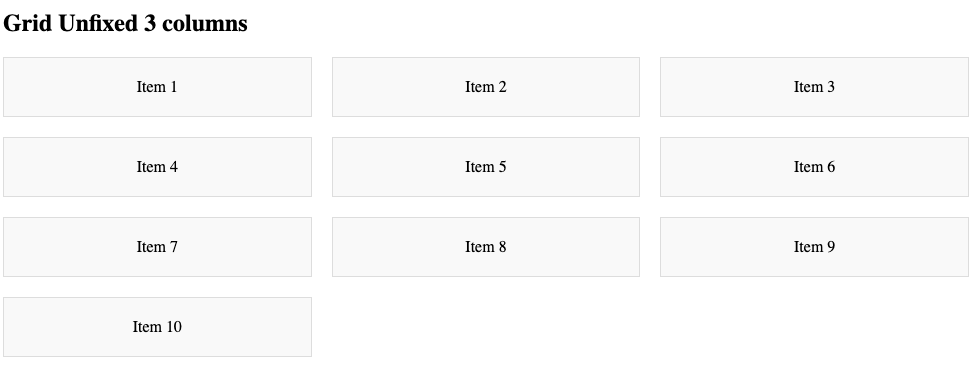Click the Item 7 box
975x383 pixels.
157,247
